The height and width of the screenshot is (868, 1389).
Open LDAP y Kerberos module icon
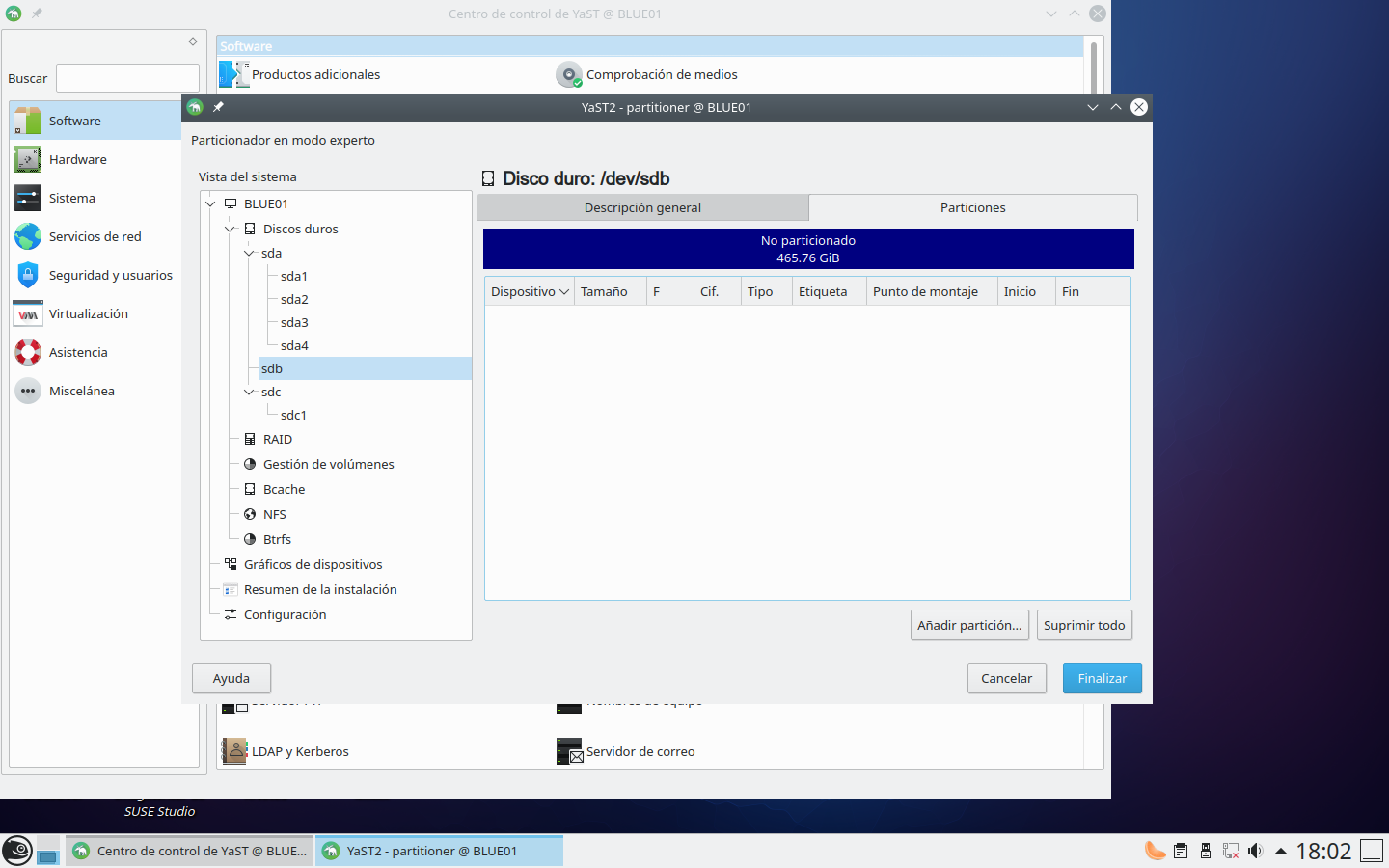(x=234, y=751)
